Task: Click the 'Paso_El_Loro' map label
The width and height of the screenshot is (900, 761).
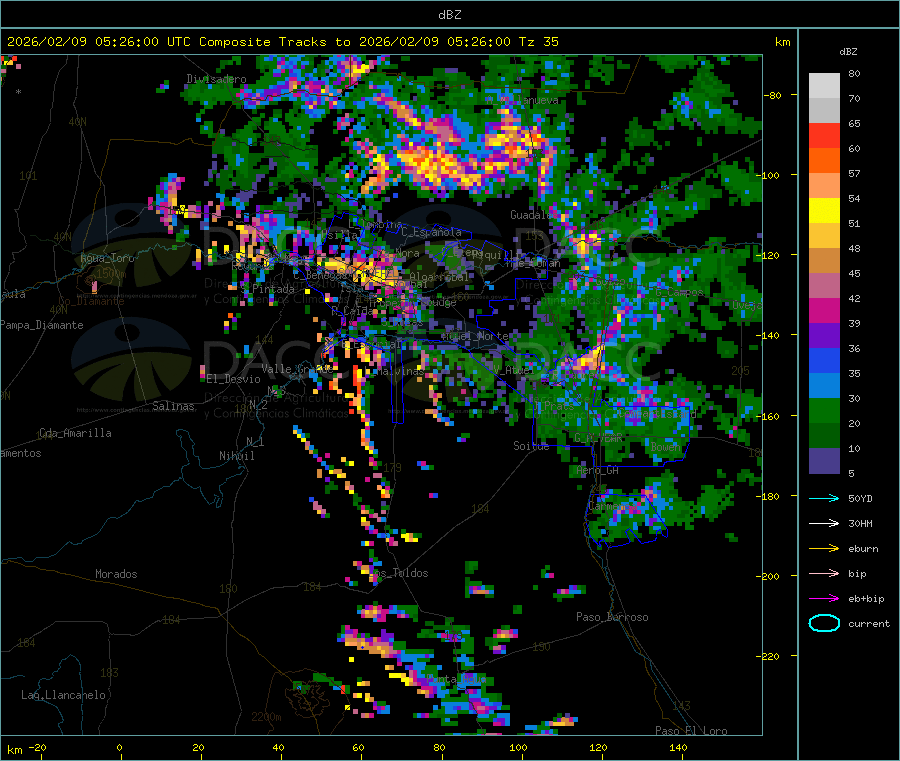Action: point(691,731)
